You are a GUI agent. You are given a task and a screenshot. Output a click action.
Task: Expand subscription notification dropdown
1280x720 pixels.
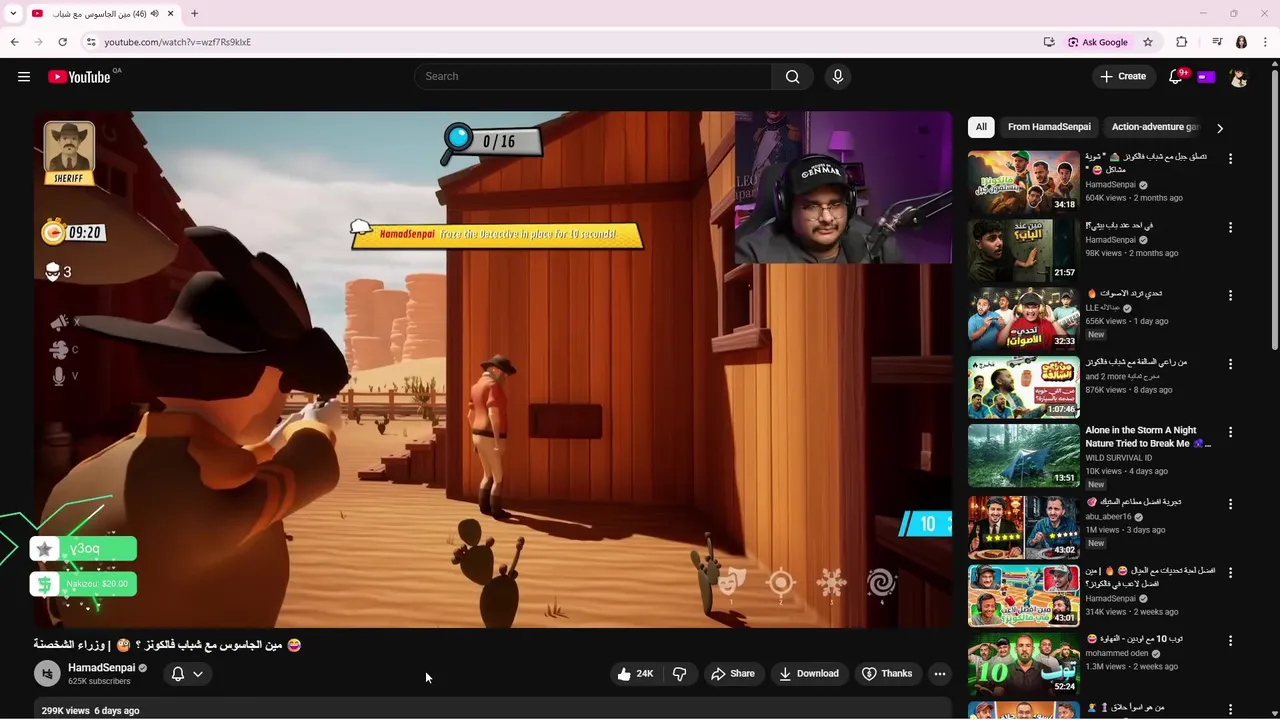[187, 674]
